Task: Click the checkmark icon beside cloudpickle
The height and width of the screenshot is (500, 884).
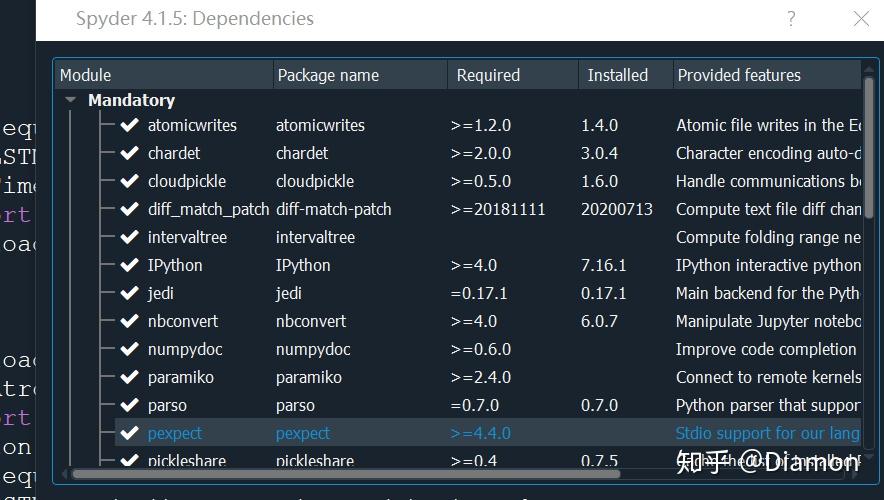Action: tap(130, 181)
